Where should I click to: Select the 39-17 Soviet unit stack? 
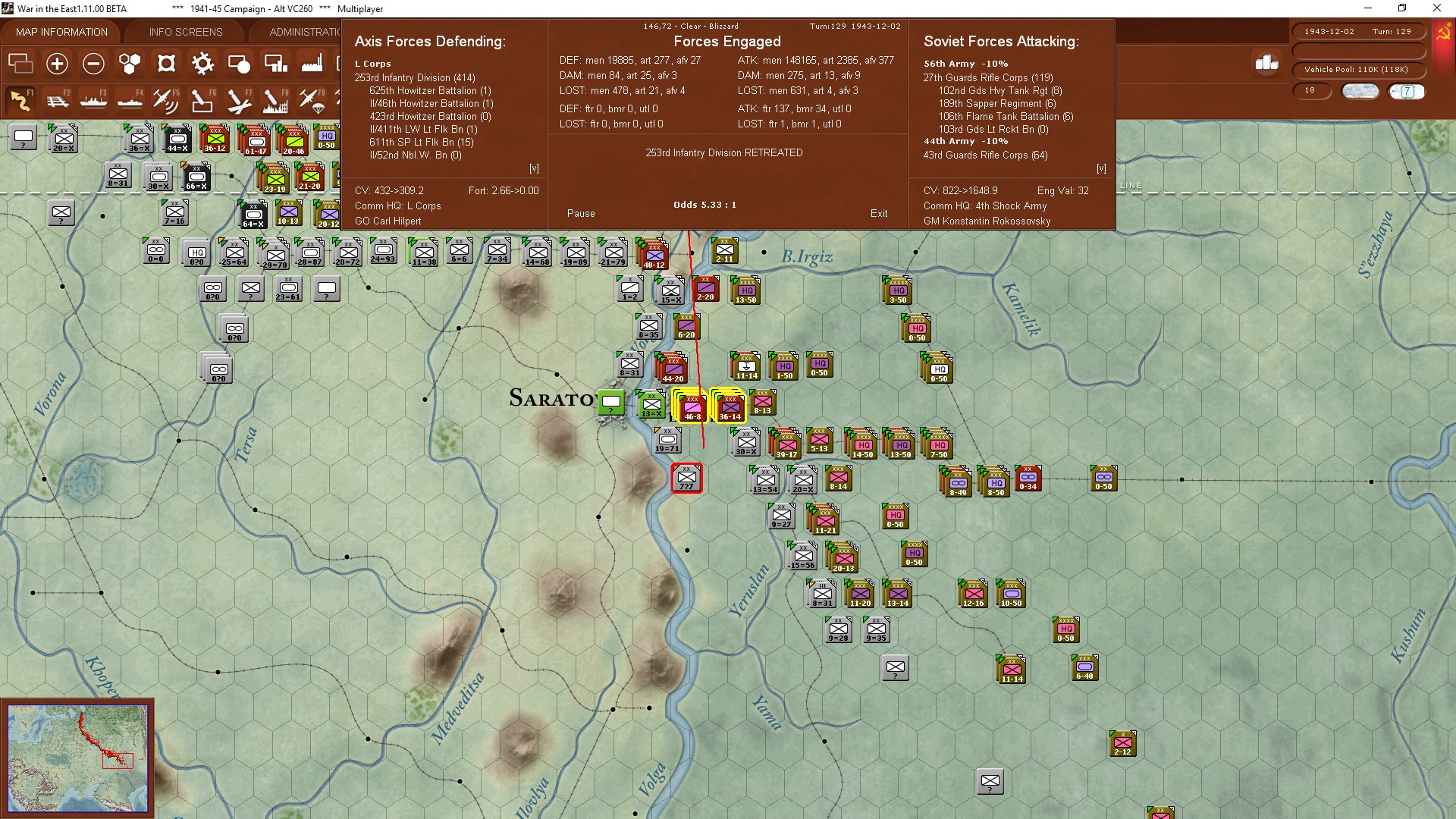(786, 444)
